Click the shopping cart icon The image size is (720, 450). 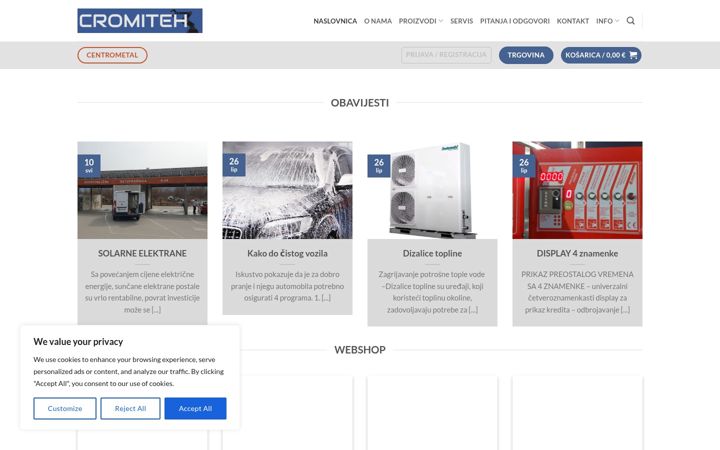(x=633, y=55)
